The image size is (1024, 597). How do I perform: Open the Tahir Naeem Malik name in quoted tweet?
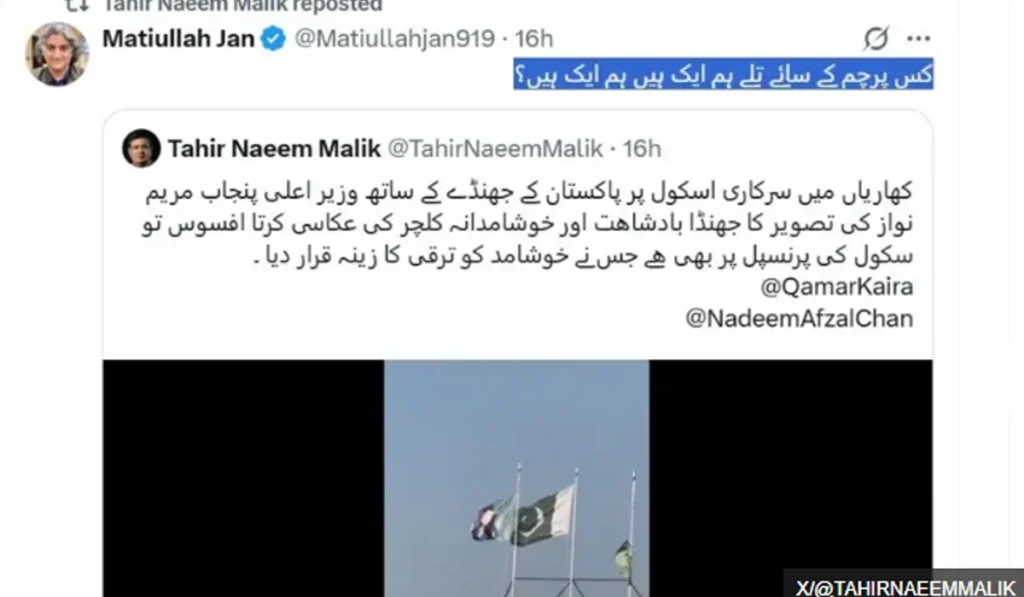click(x=274, y=149)
